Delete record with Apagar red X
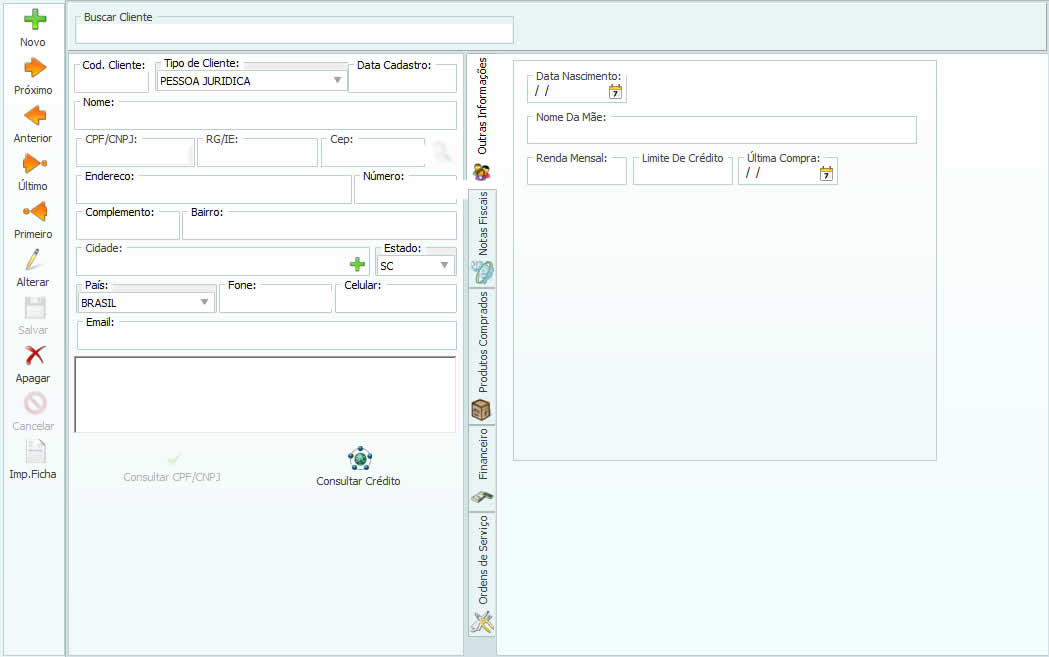 [34, 356]
